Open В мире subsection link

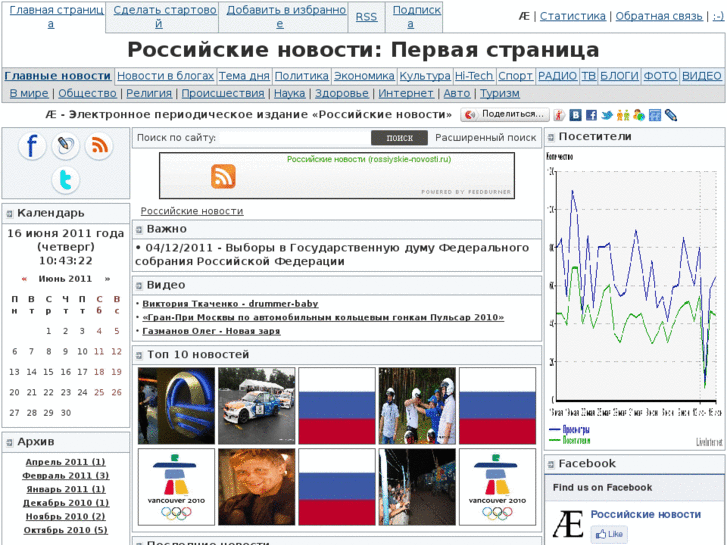[x=29, y=93]
